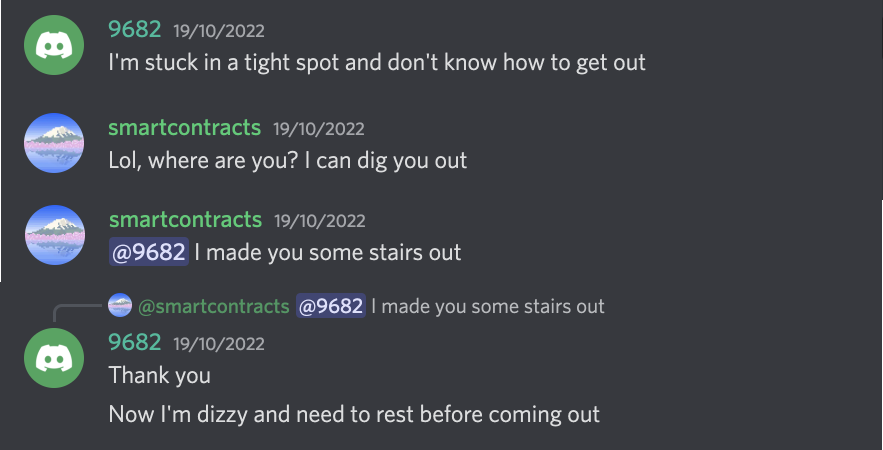Click the mountain avatar beside 'Lol, where are you?'

click(53, 142)
